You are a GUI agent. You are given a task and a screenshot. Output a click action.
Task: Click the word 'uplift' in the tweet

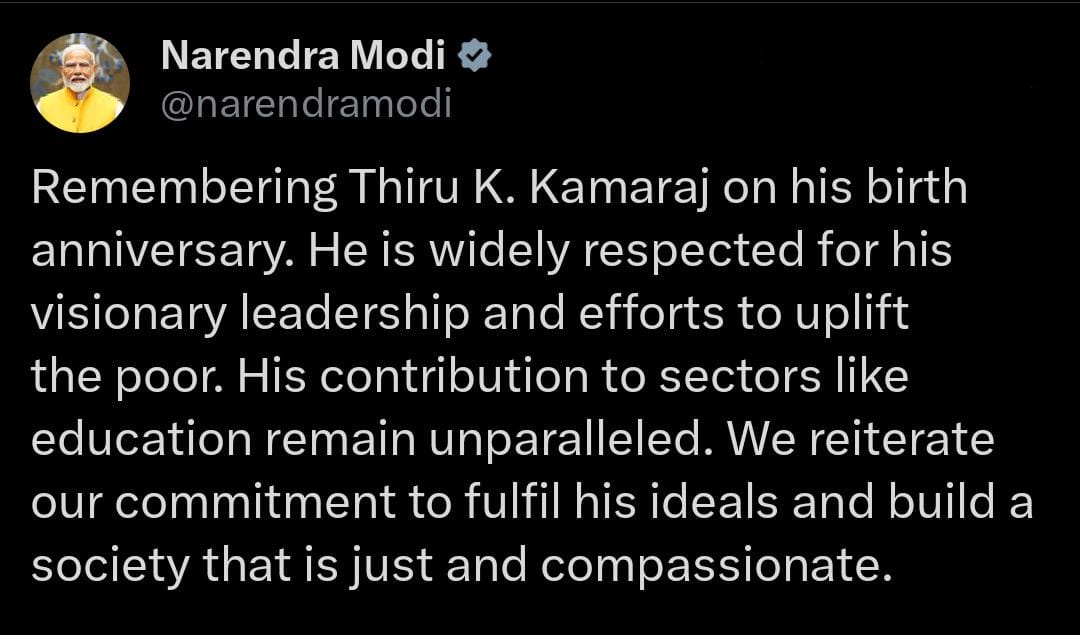(x=851, y=314)
